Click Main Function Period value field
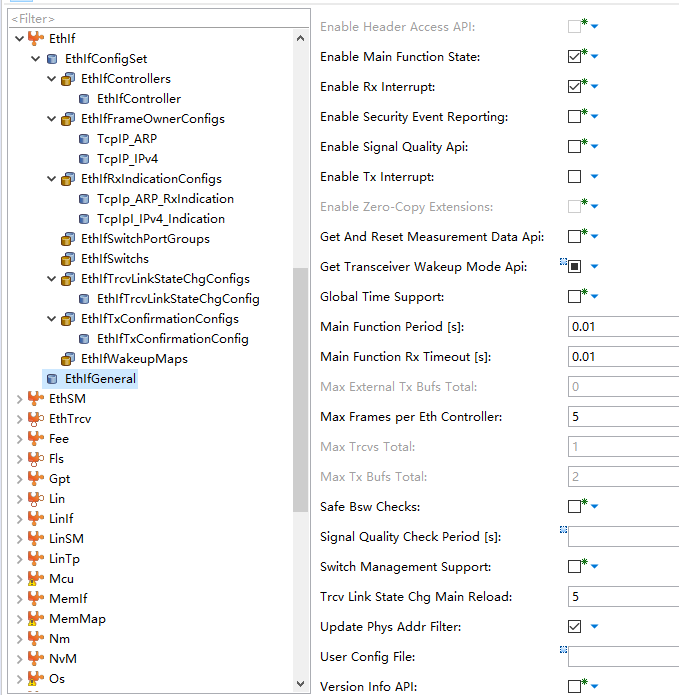 623,327
